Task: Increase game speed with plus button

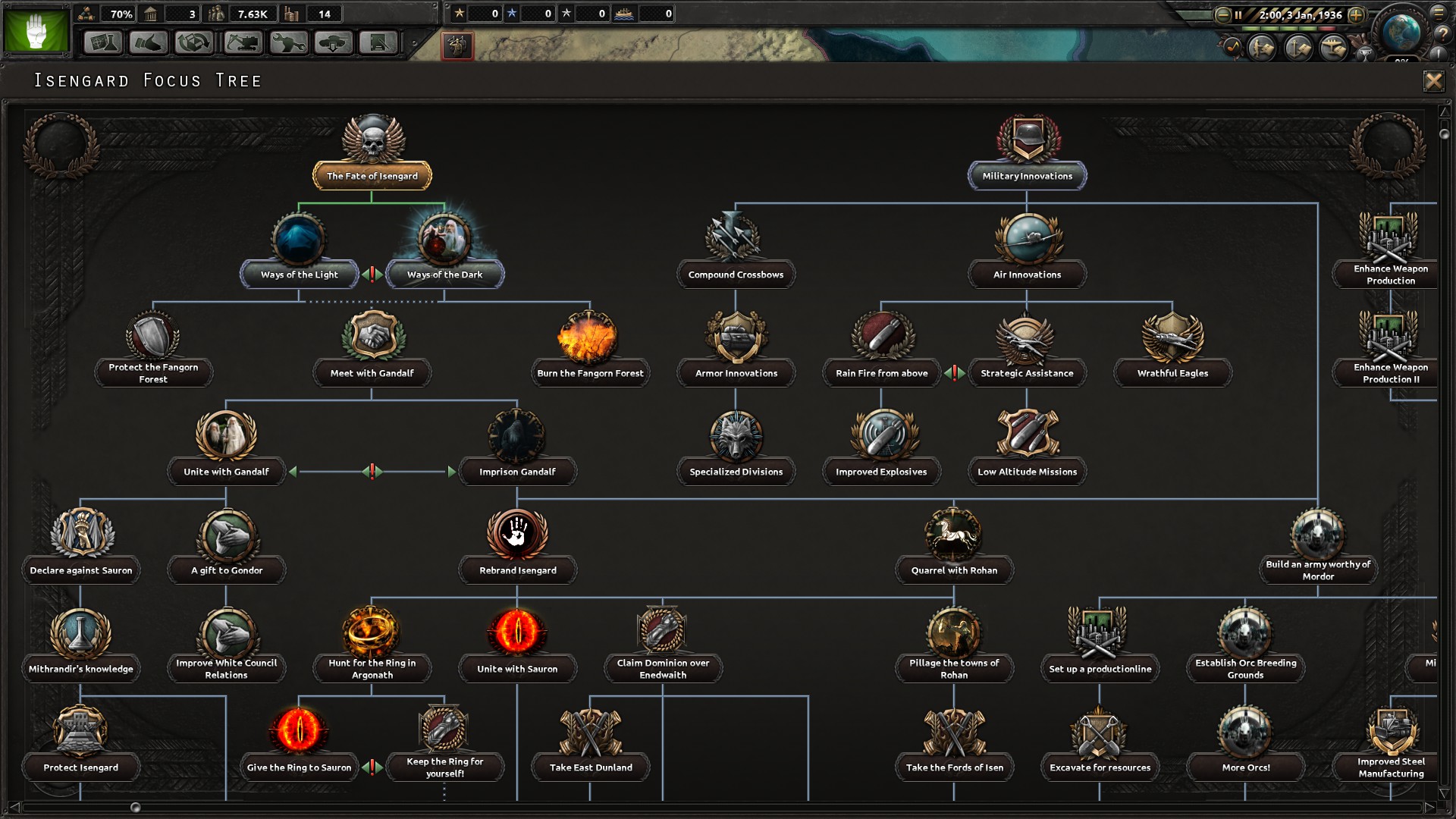Action: click(x=1357, y=14)
